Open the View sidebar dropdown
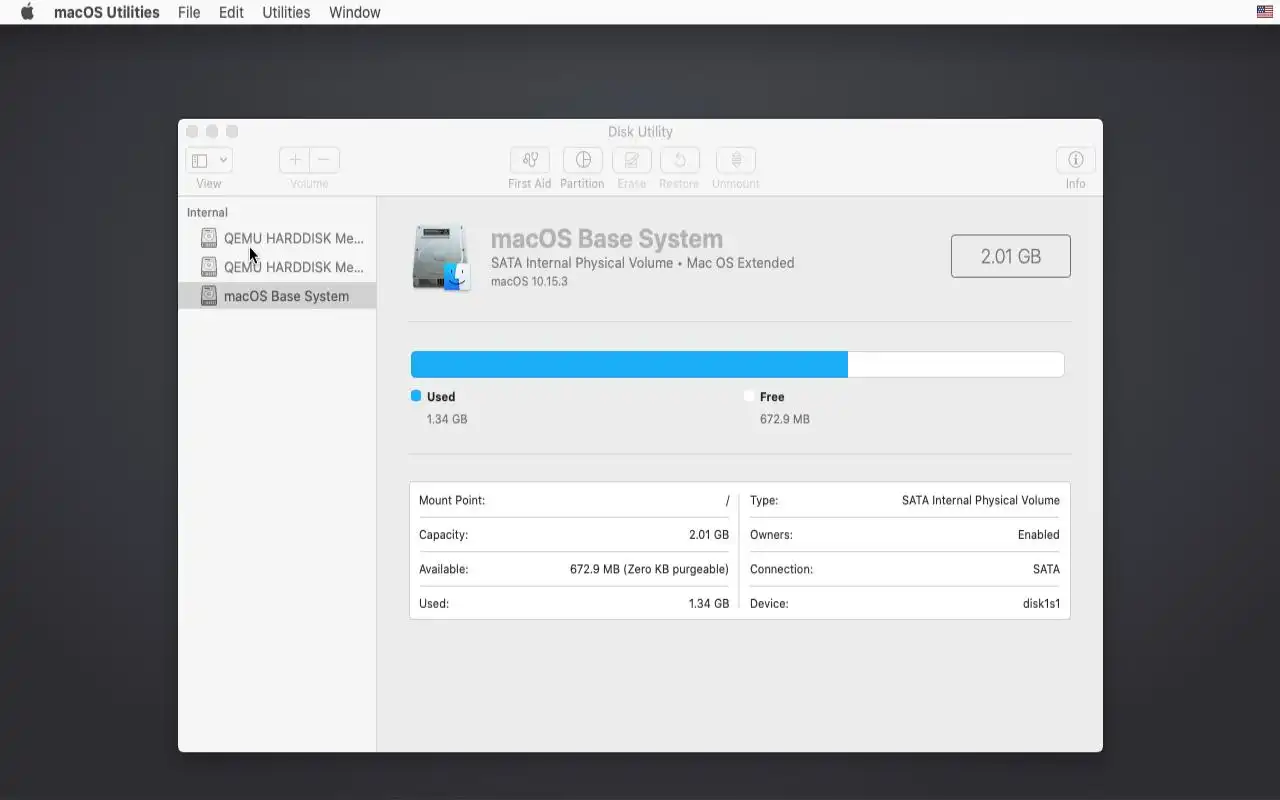 [x=209, y=160]
